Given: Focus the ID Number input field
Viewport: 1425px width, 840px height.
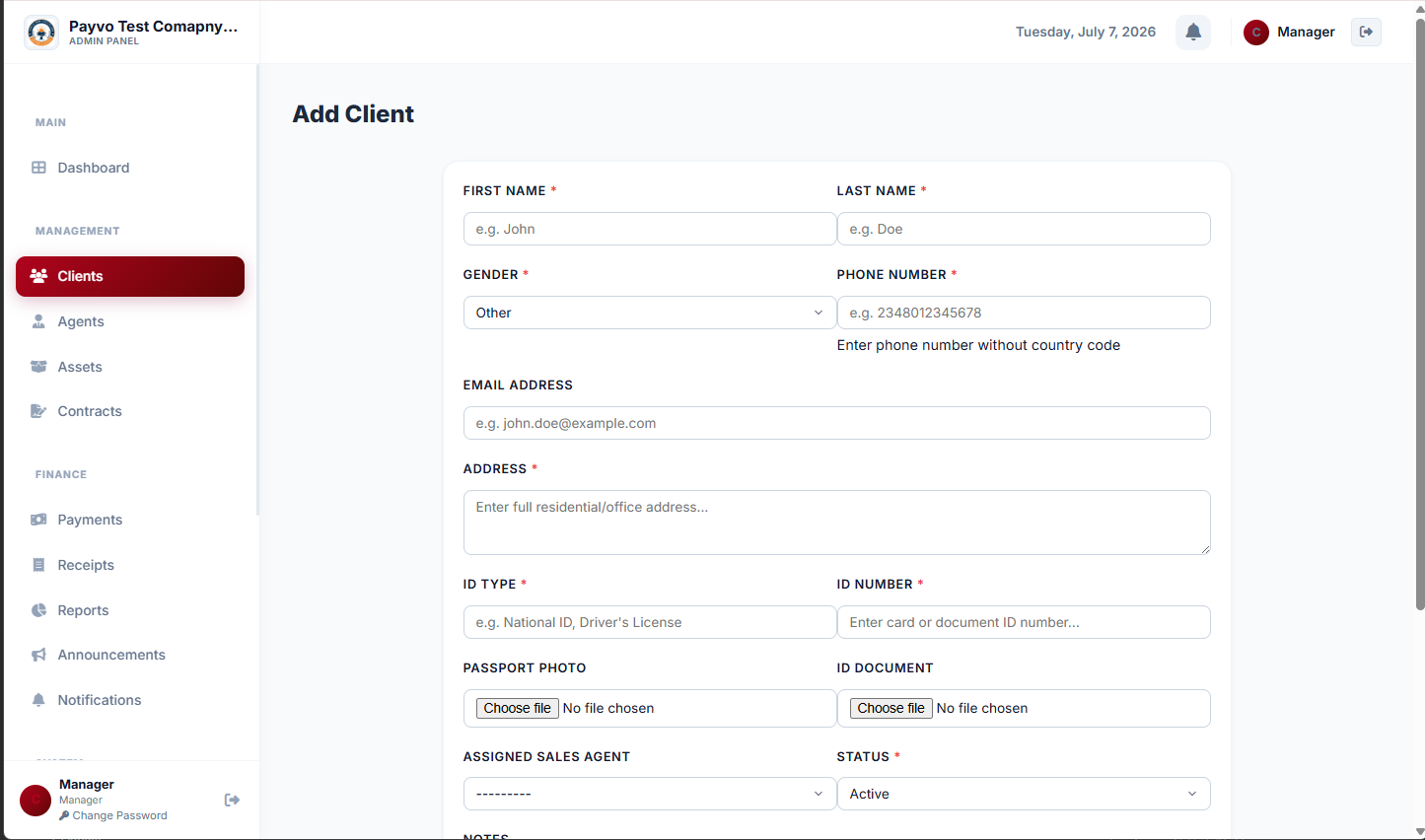Looking at the screenshot, I should point(1024,622).
